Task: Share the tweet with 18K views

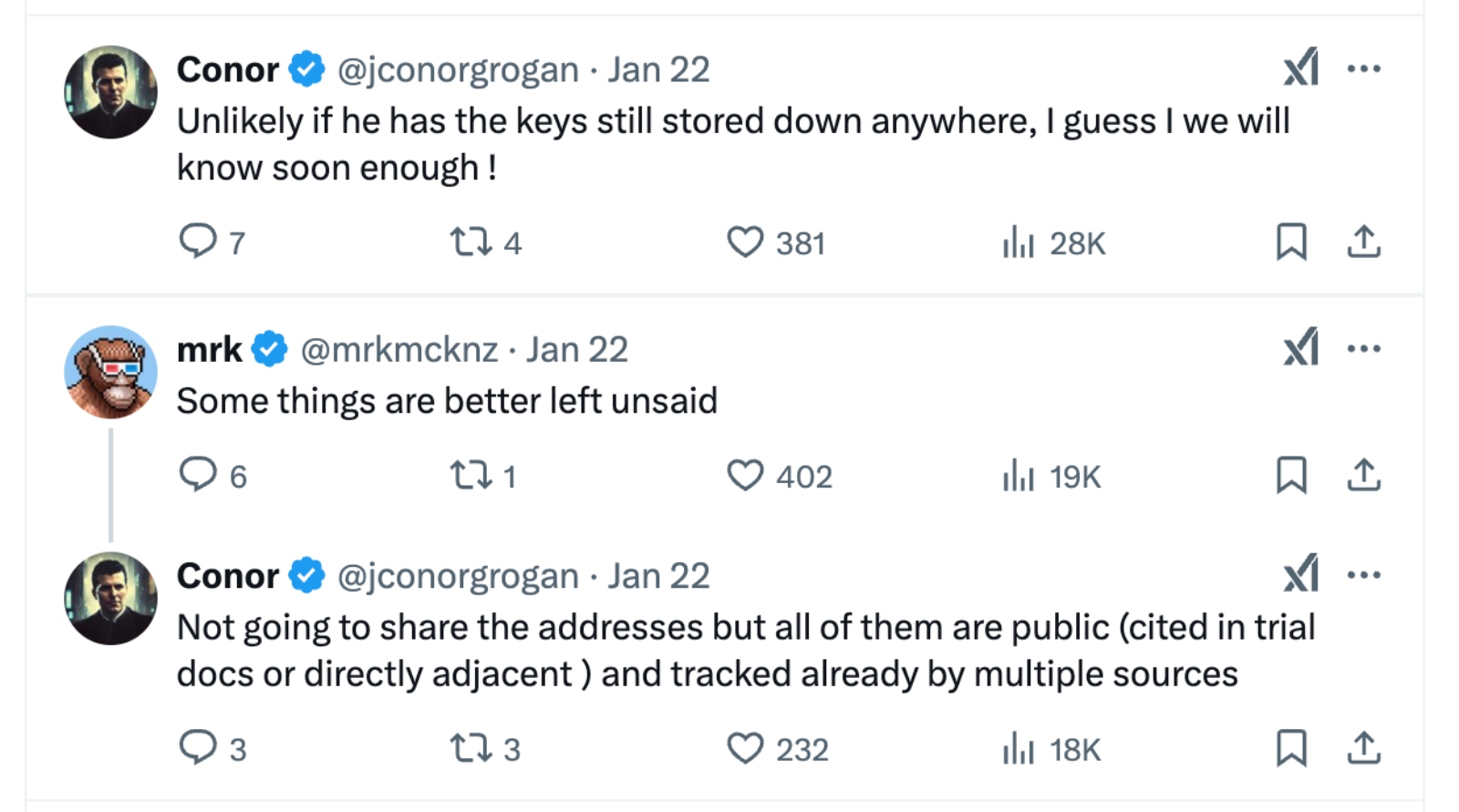Action: pos(1363,748)
